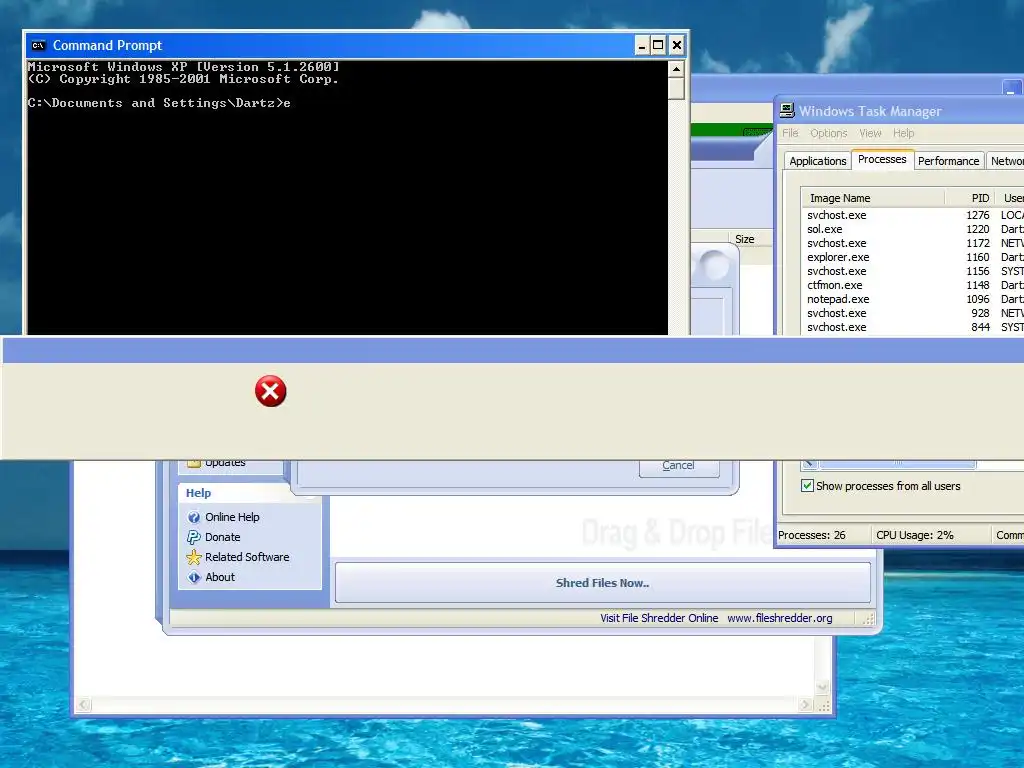Click Command Prompt scroll up arrow
This screenshot has height=768, width=1024.
coord(677,69)
